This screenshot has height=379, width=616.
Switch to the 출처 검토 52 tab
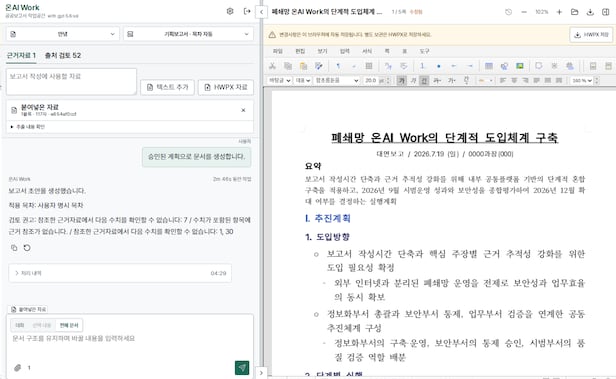tap(63, 55)
